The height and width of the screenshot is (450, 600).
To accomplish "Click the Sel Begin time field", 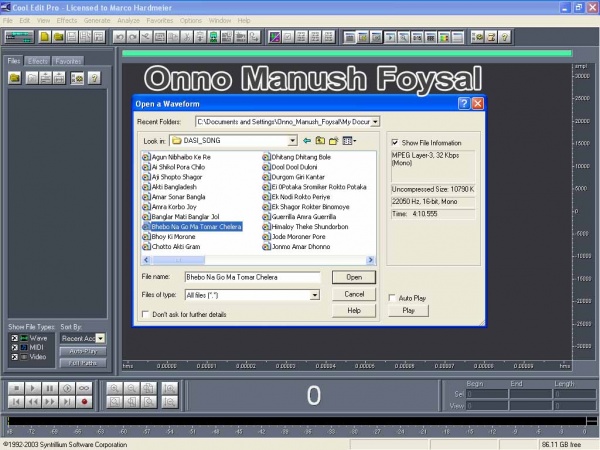I will tap(487, 394).
